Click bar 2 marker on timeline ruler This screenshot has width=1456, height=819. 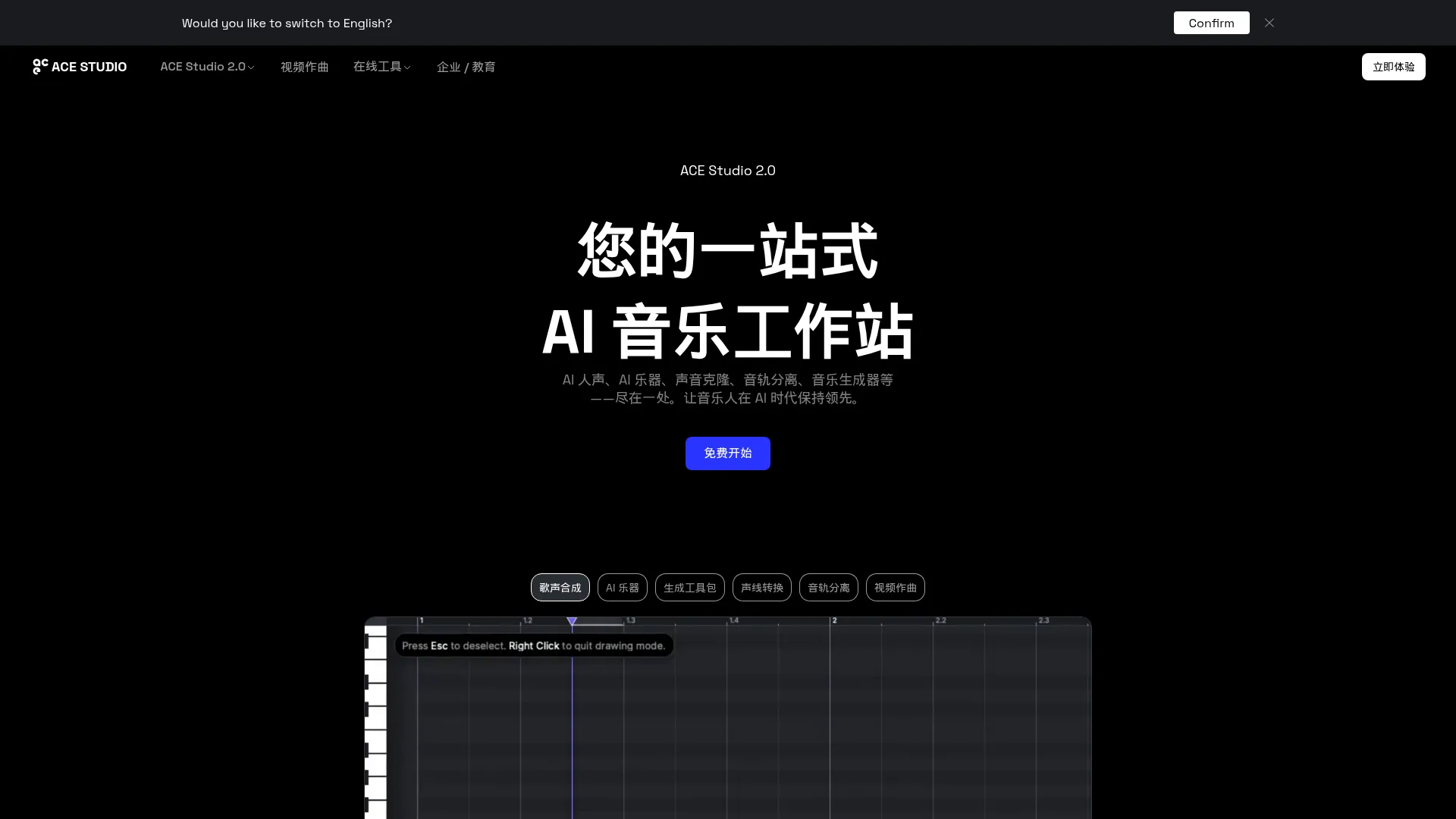tap(834, 620)
